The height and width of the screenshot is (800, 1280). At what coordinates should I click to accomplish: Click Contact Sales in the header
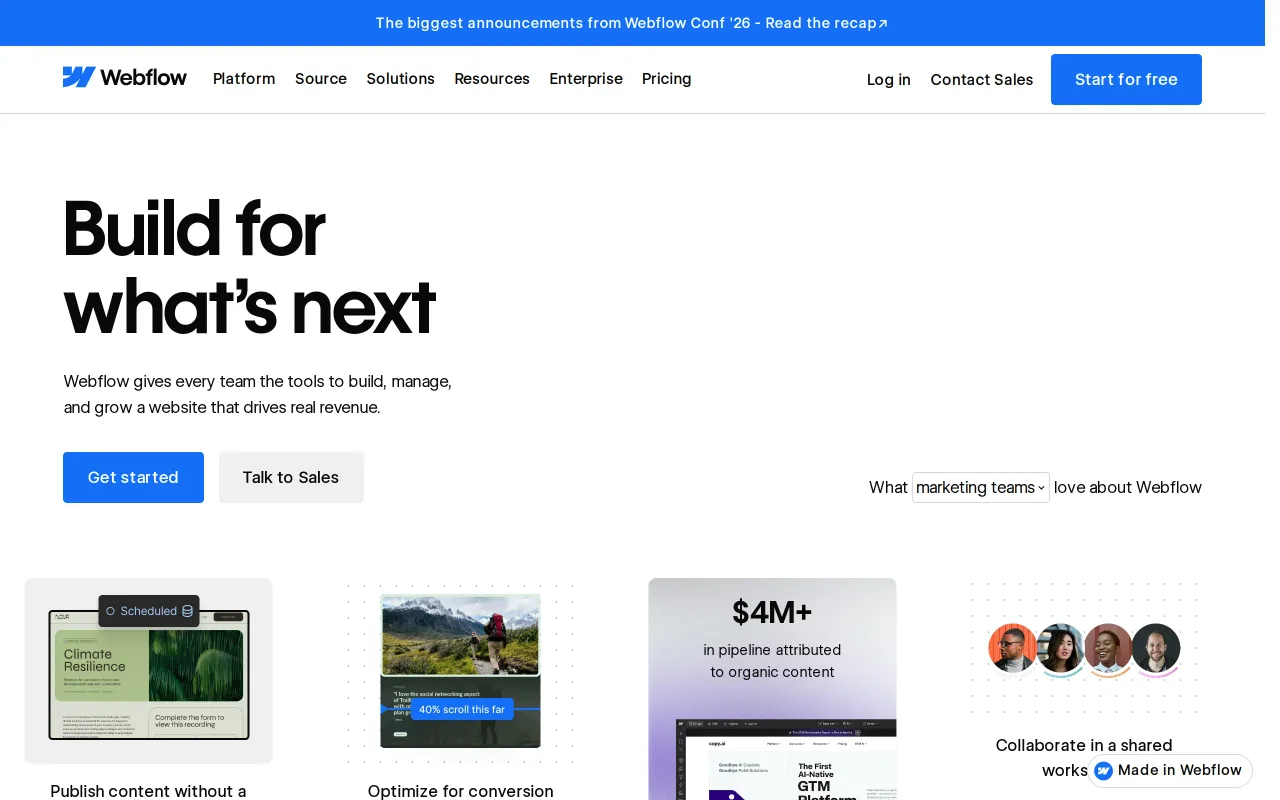(x=982, y=80)
